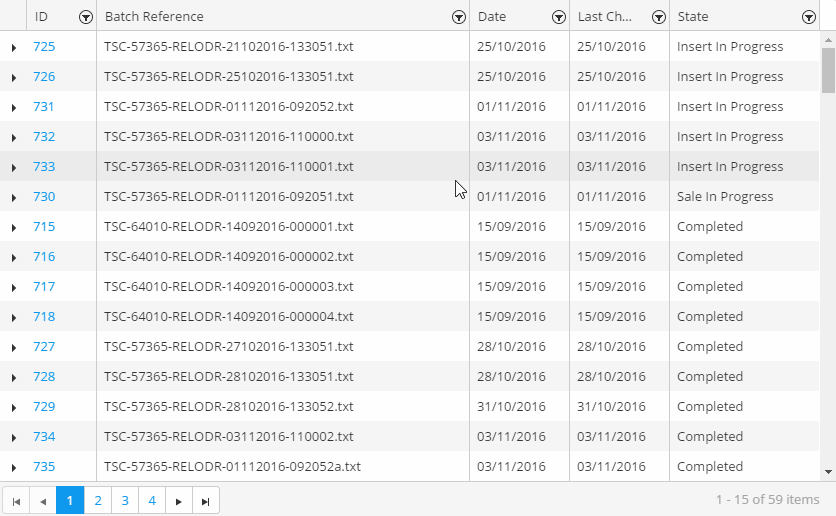Image resolution: width=836 pixels, height=516 pixels.
Task: Open Batch Reference column filter
Action: [x=458, y=17]
